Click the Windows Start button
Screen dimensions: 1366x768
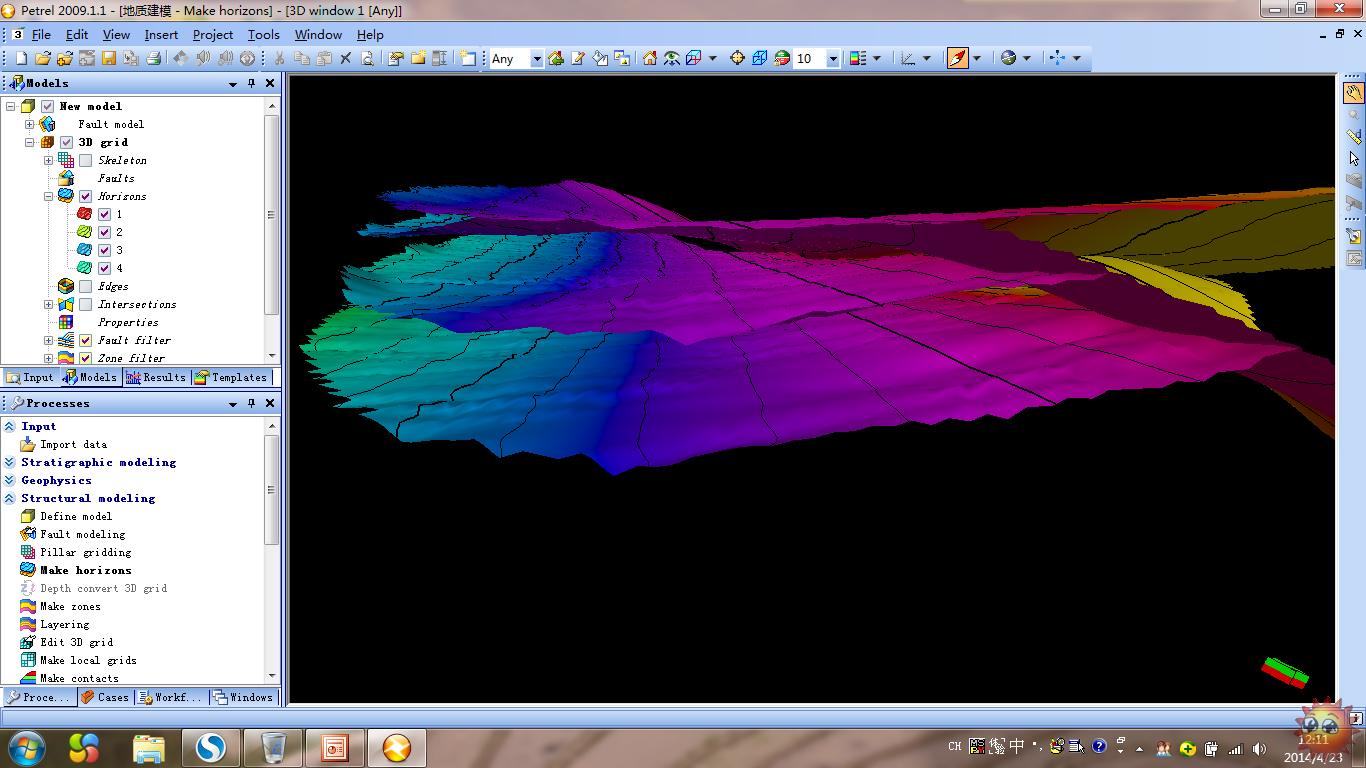pyautogui.click(x=25, y=747)
